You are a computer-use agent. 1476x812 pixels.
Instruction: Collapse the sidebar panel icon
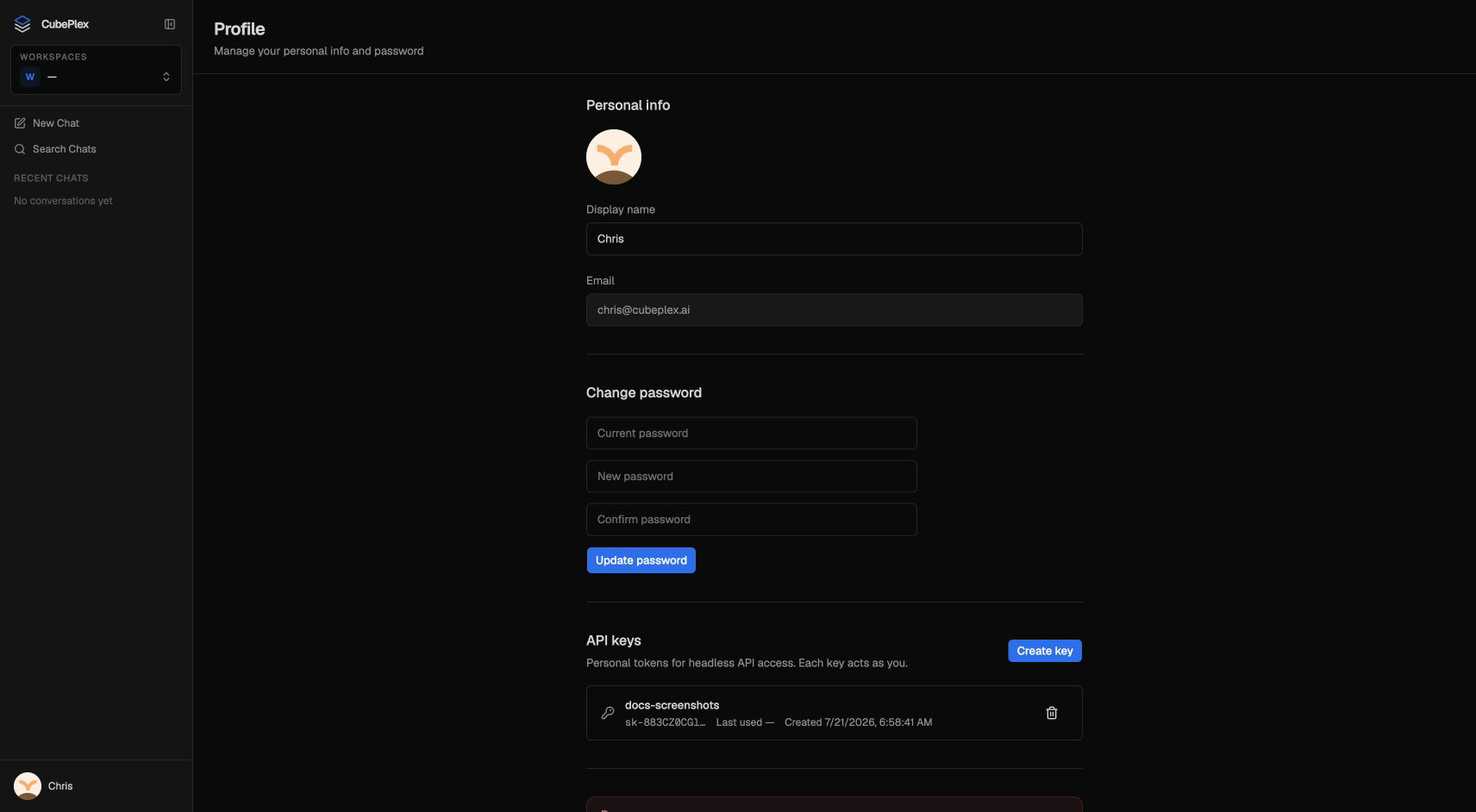[x=170, y=24]
